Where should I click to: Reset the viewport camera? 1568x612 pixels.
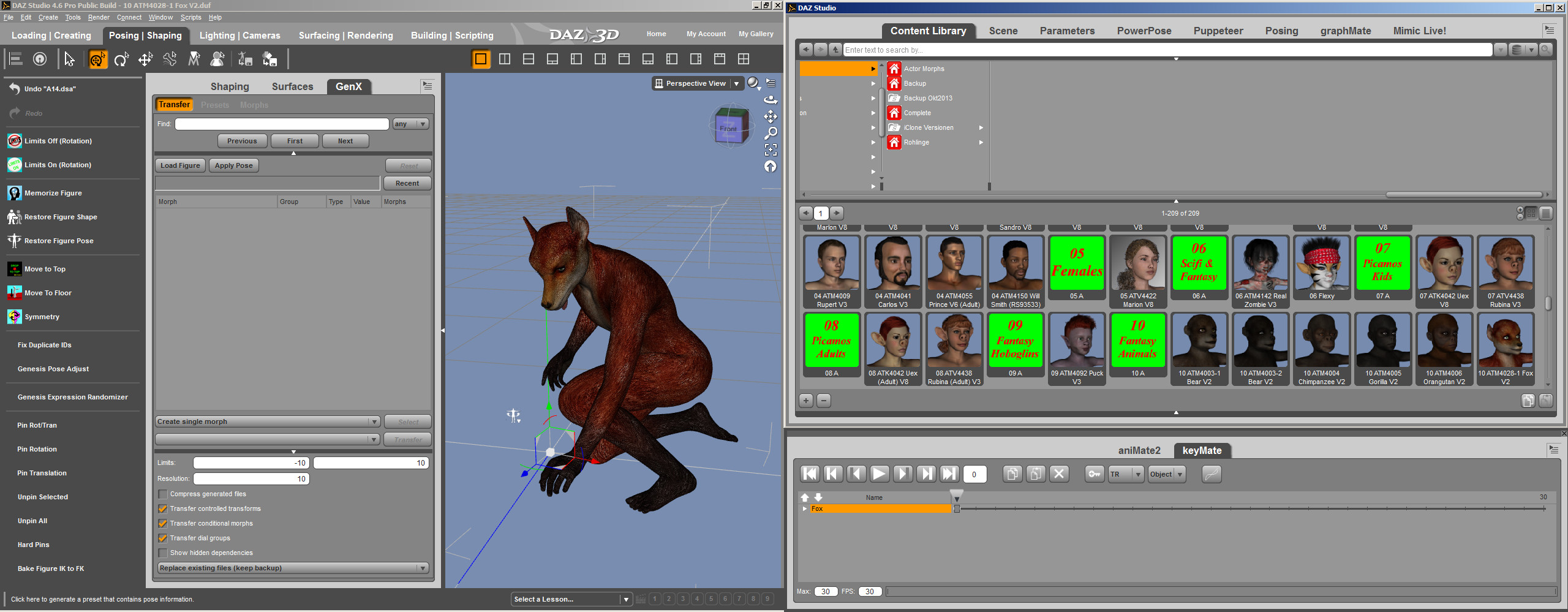(771, 166)
